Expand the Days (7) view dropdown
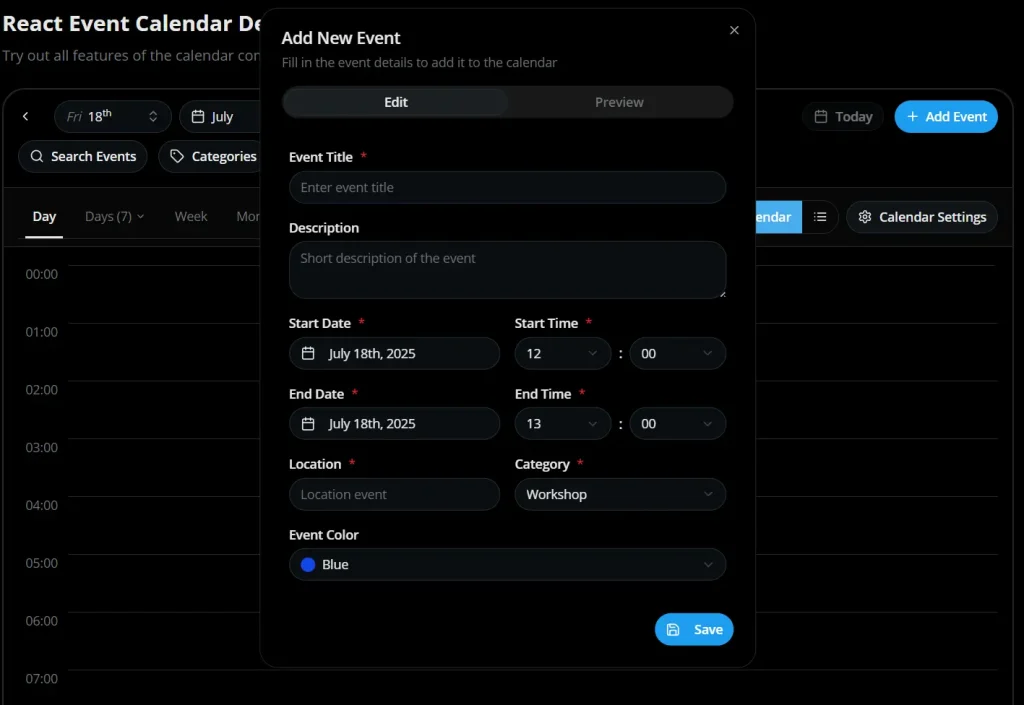1024x705 pixels. coord(113,216)
